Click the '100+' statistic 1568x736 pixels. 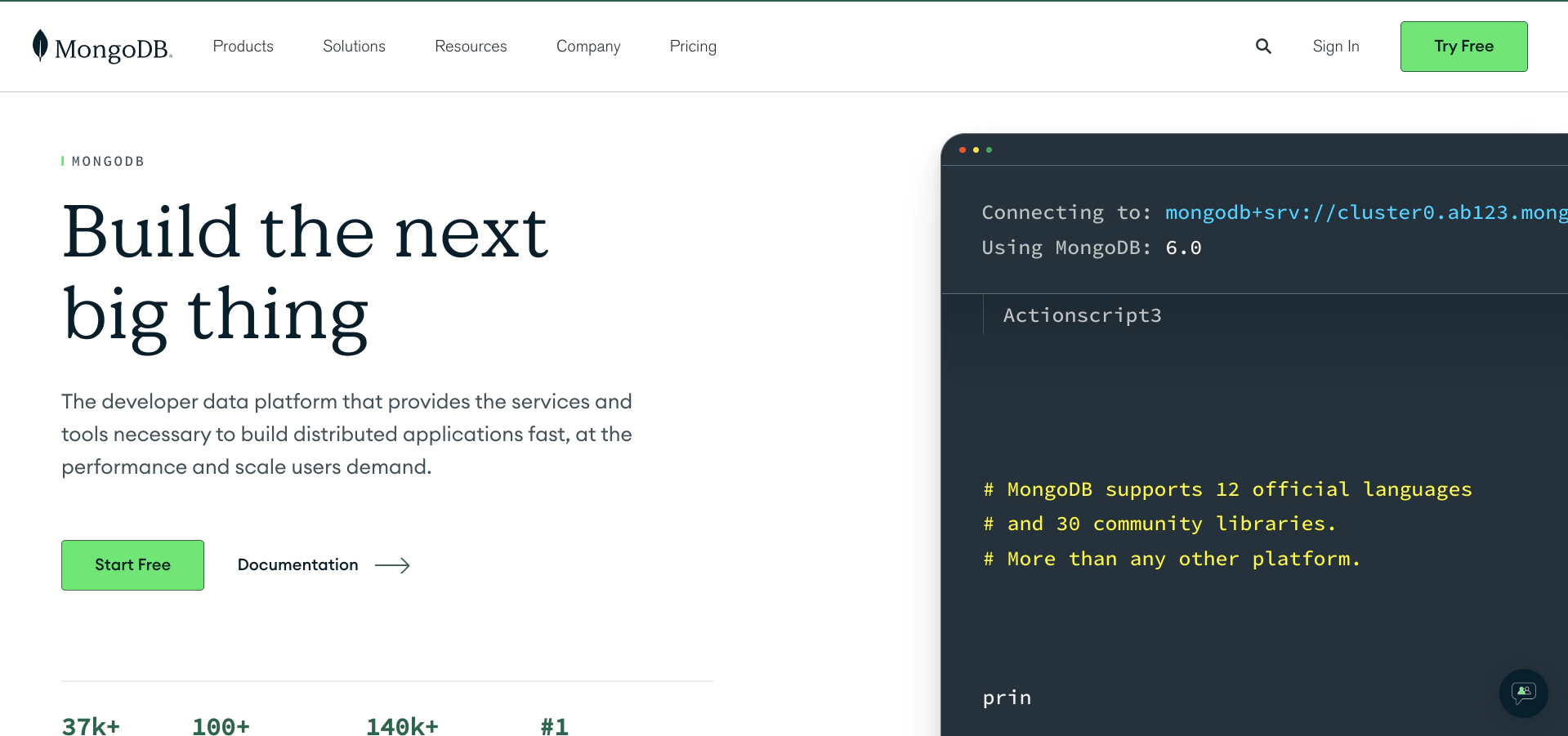(x=221, y=725)
